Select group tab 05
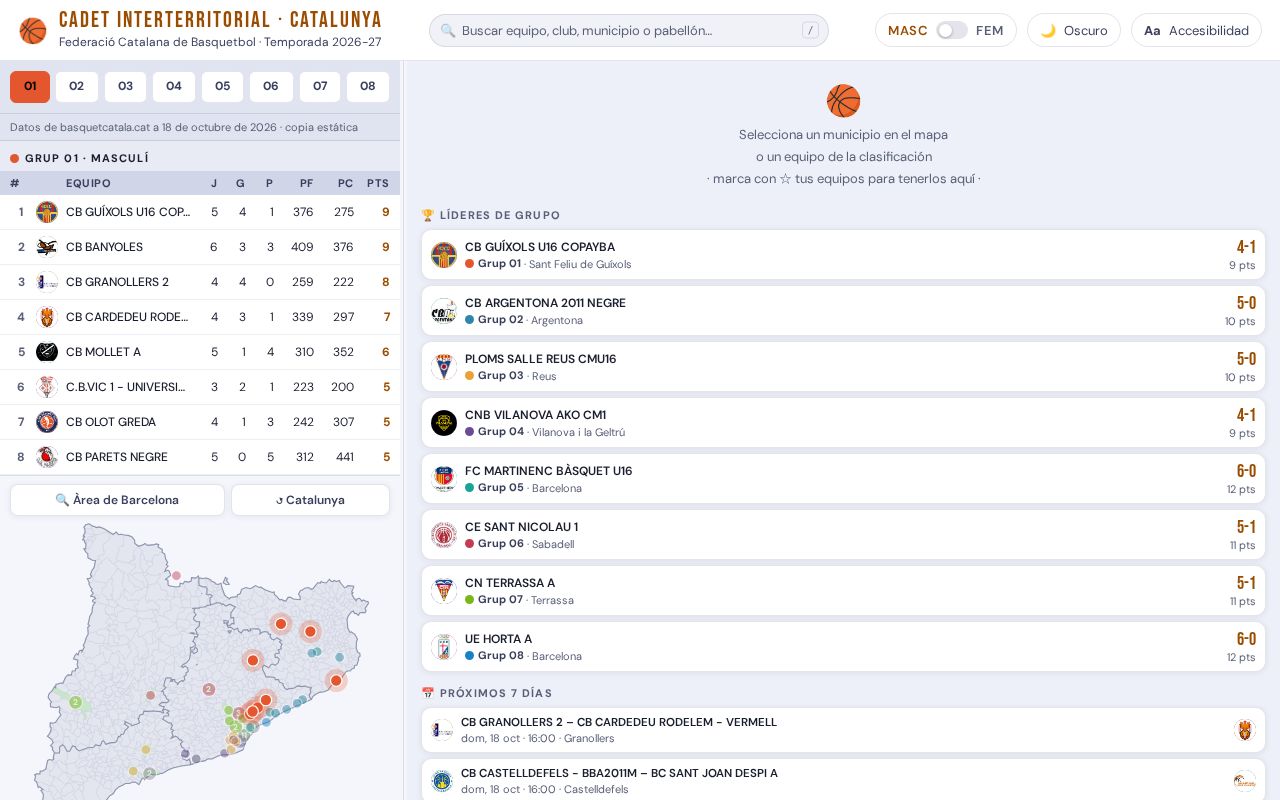 (x=222, y=87)
